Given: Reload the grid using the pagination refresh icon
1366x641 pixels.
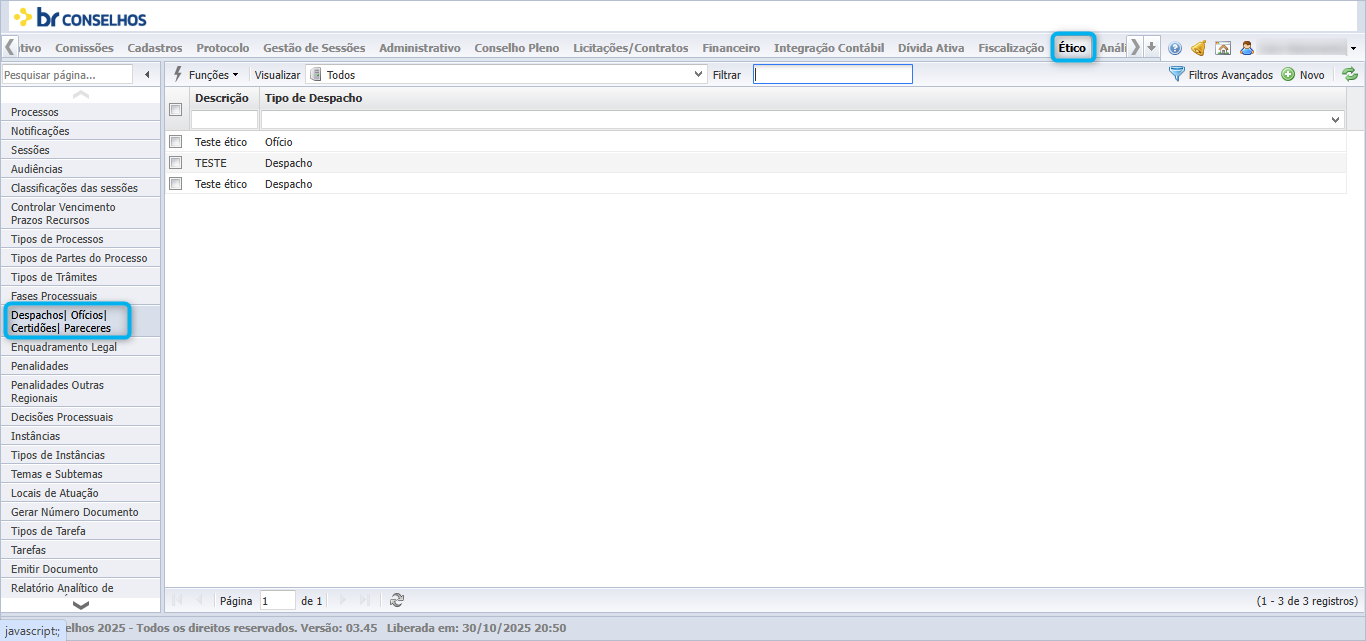Looking at the screenshot, I should [x=397, y=600].
